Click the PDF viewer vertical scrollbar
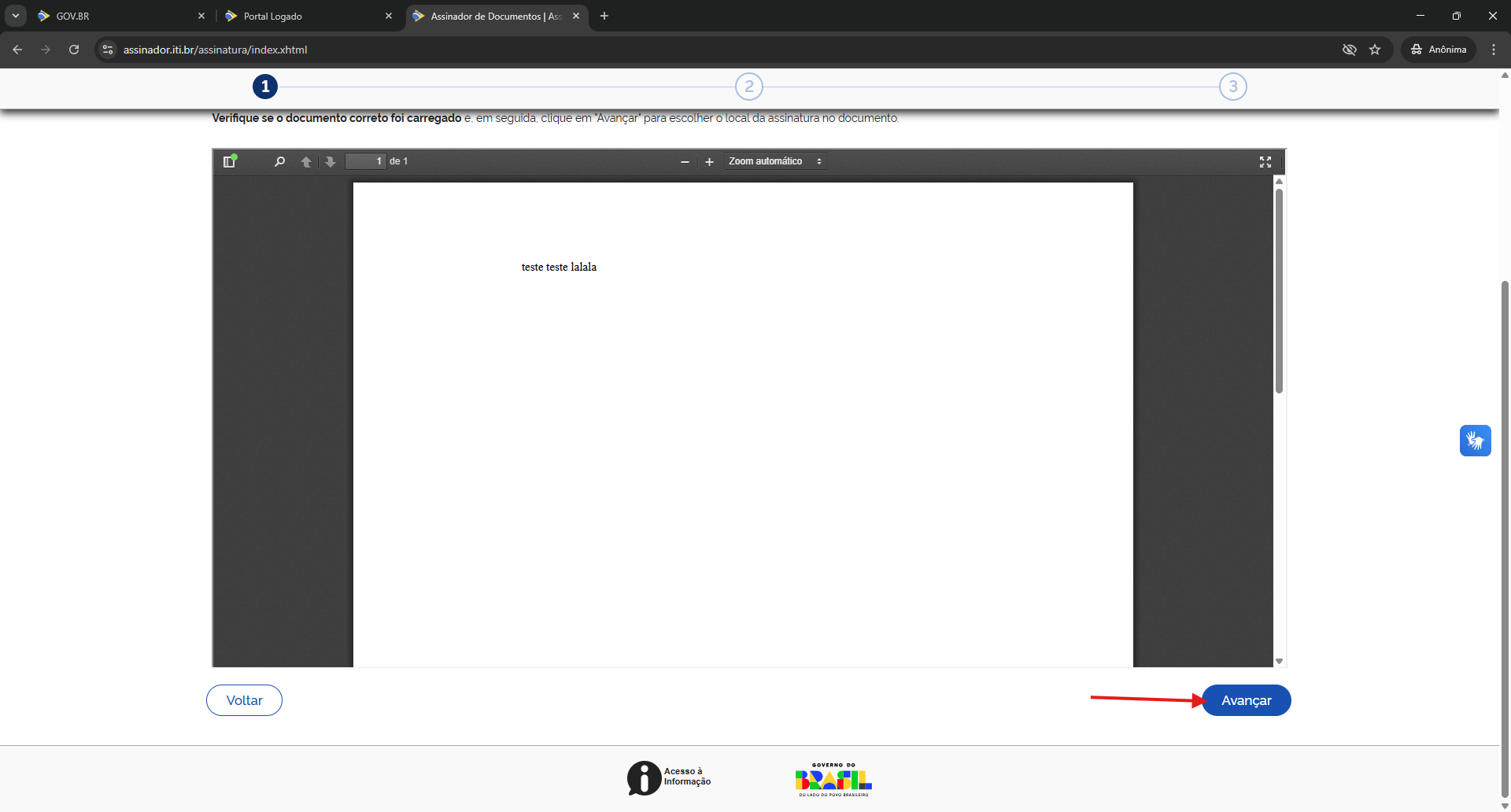The image size is (1511, 812). pos(1279,291)
